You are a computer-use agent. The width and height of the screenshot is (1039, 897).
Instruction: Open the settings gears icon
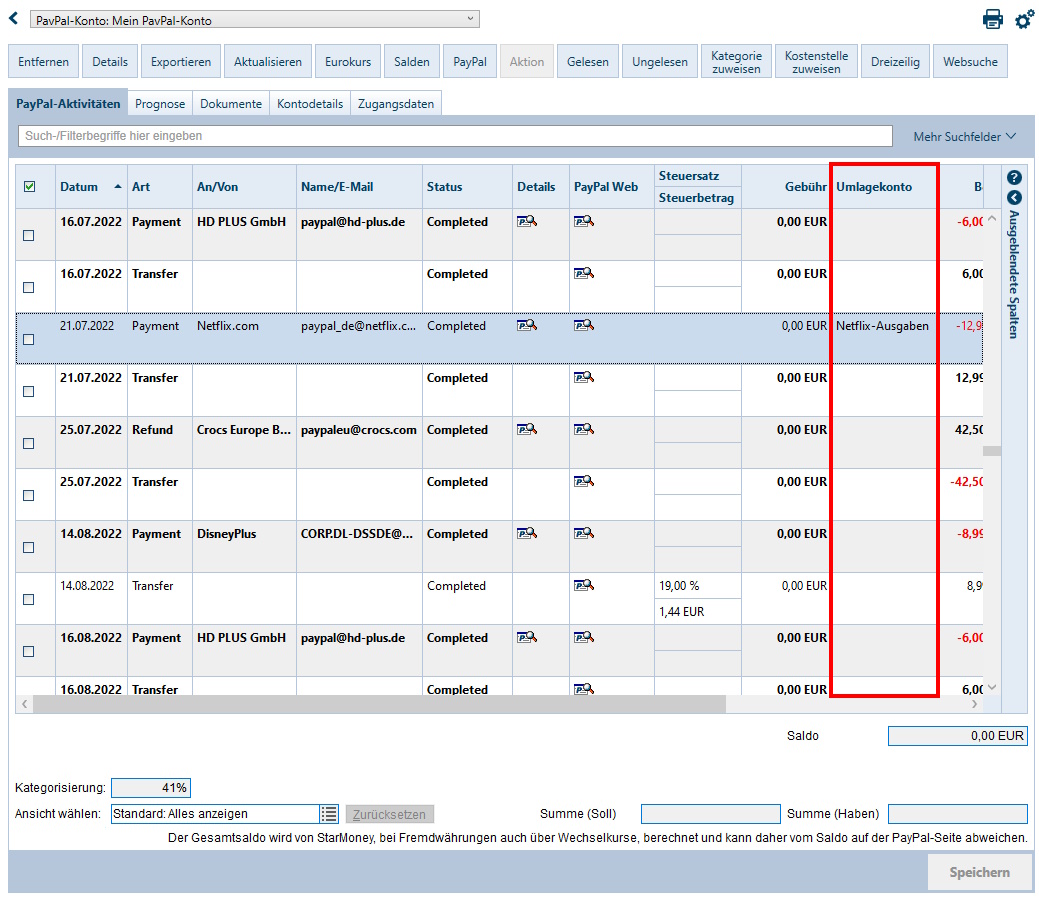pyautogui.click(x=1024, y=19)
